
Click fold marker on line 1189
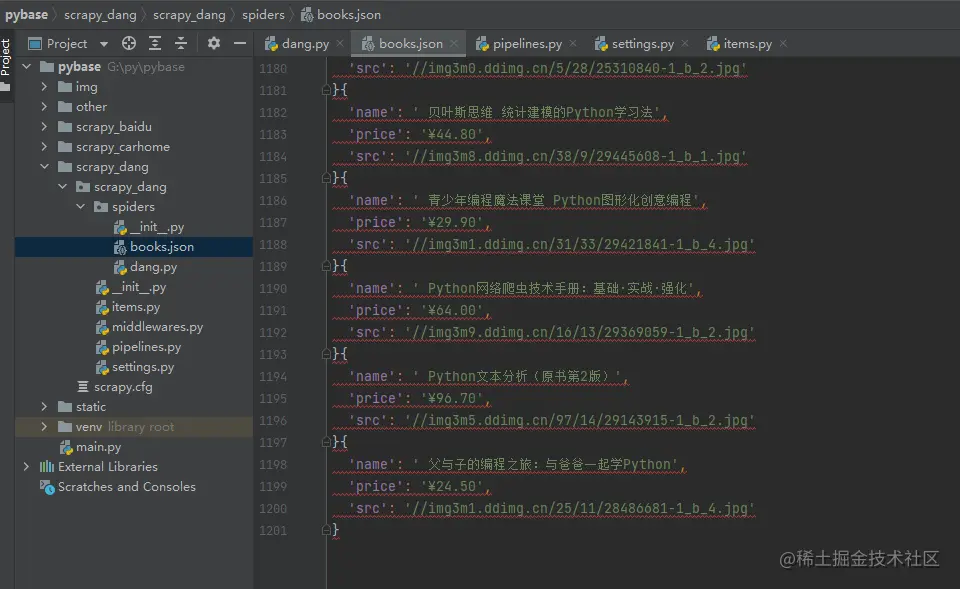[x=326, y=266]
